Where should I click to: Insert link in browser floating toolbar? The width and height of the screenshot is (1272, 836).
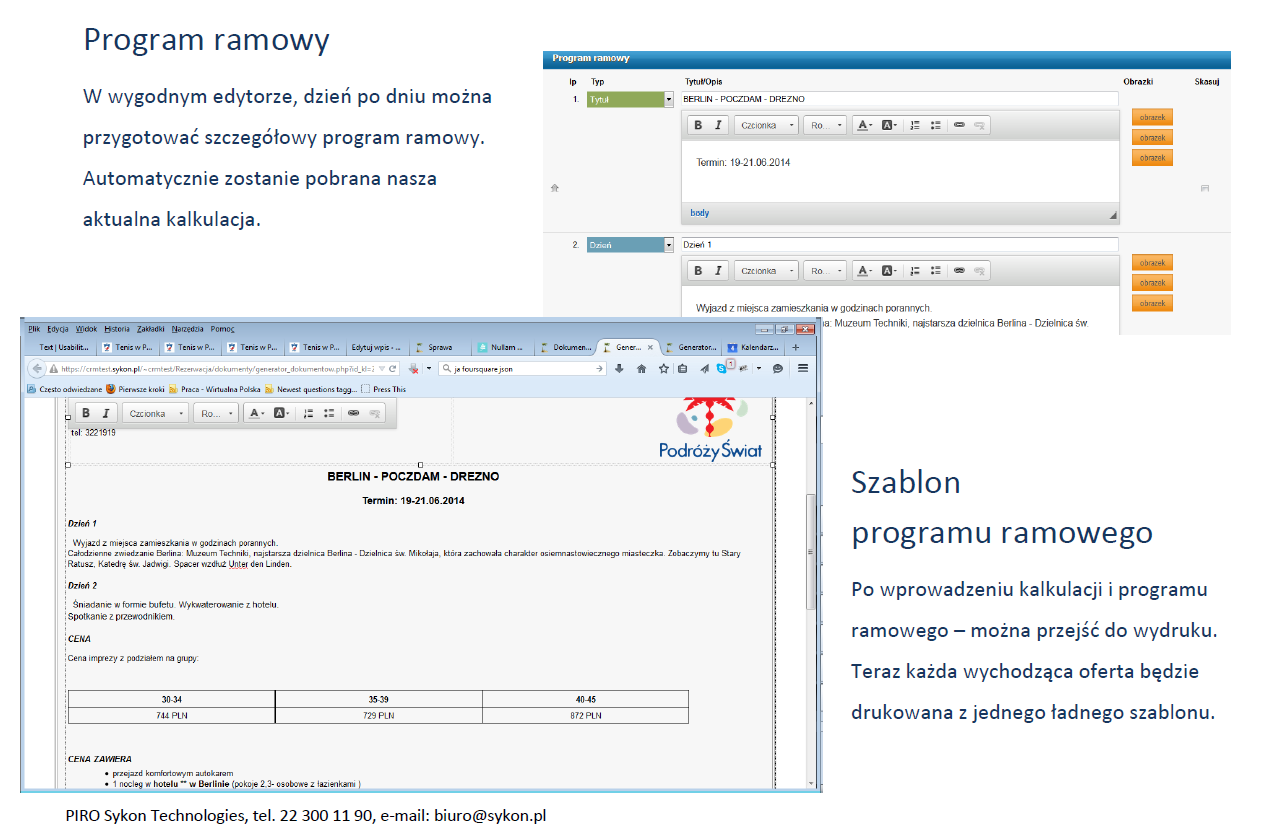point(353,413)
